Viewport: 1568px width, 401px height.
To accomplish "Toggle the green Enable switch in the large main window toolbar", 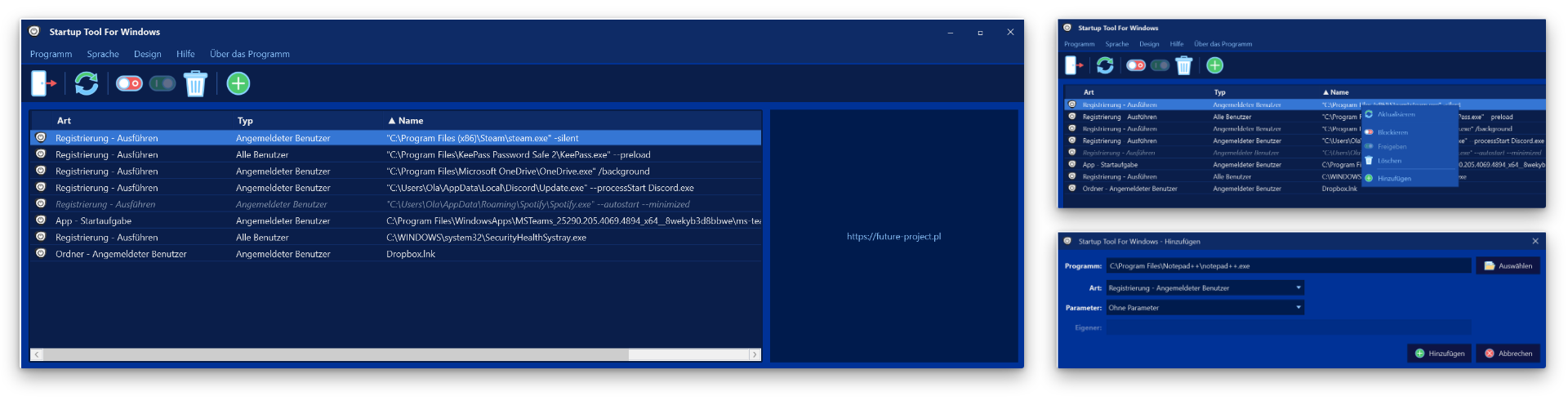I will coord(163,83).
